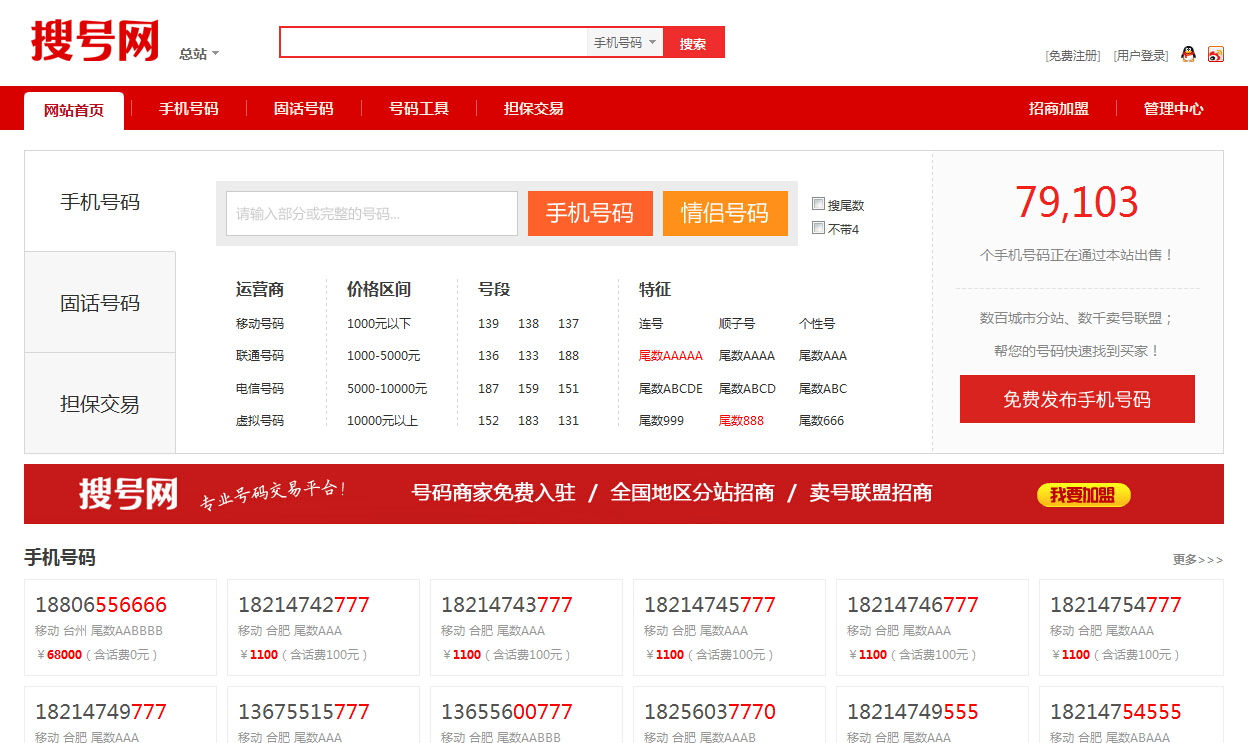Select number segment 131

point(569,421)
